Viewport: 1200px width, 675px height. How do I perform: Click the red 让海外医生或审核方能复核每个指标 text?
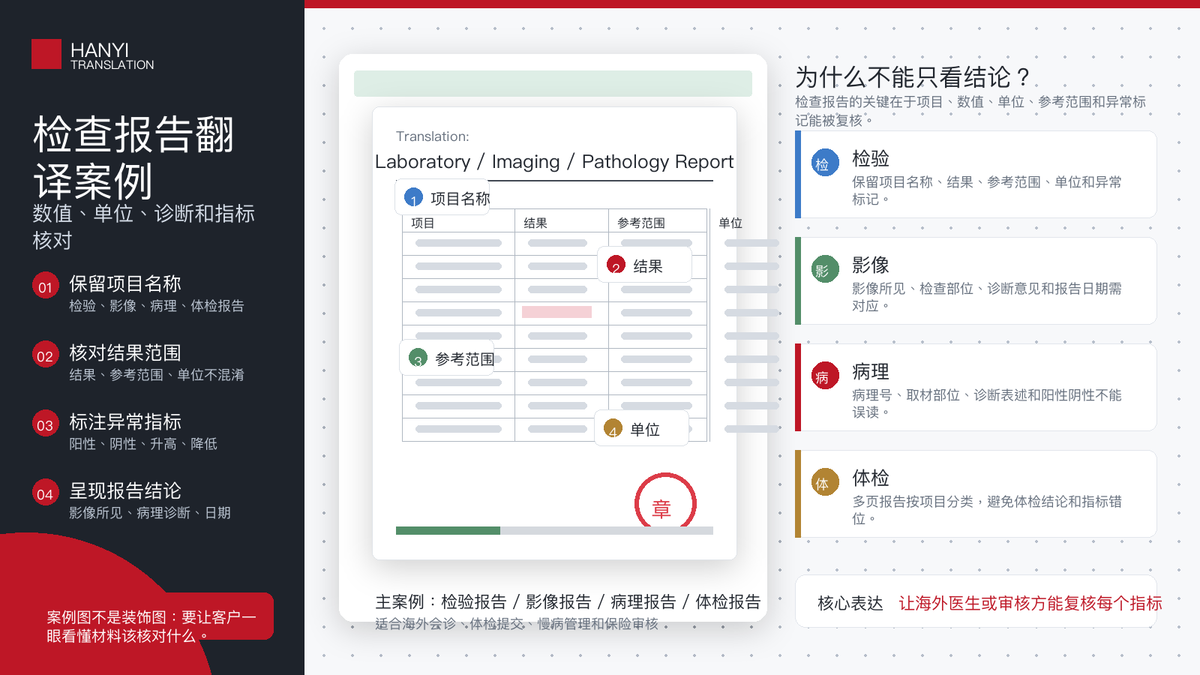coord(1030,603)
